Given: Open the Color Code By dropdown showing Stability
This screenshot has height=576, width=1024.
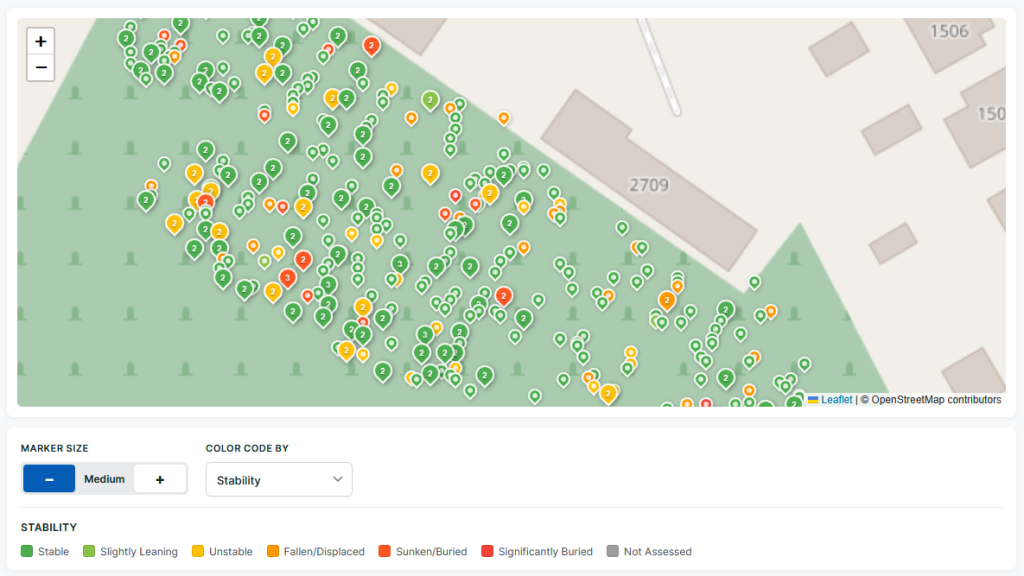Looking at the screenshot, I should [x=279, y=480].
